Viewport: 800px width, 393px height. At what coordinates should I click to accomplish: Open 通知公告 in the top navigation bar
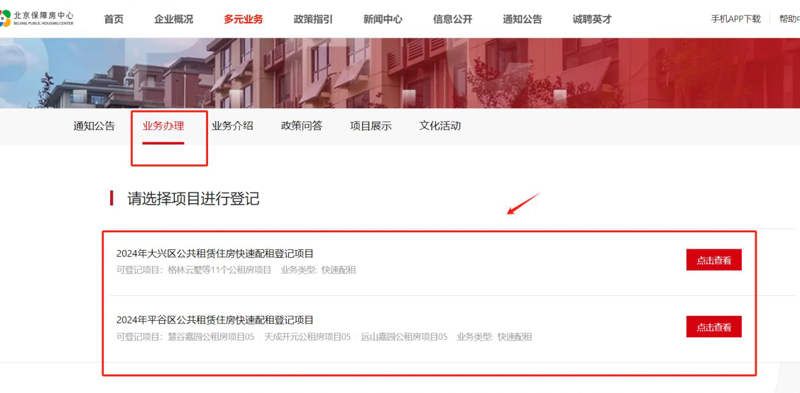522,19
